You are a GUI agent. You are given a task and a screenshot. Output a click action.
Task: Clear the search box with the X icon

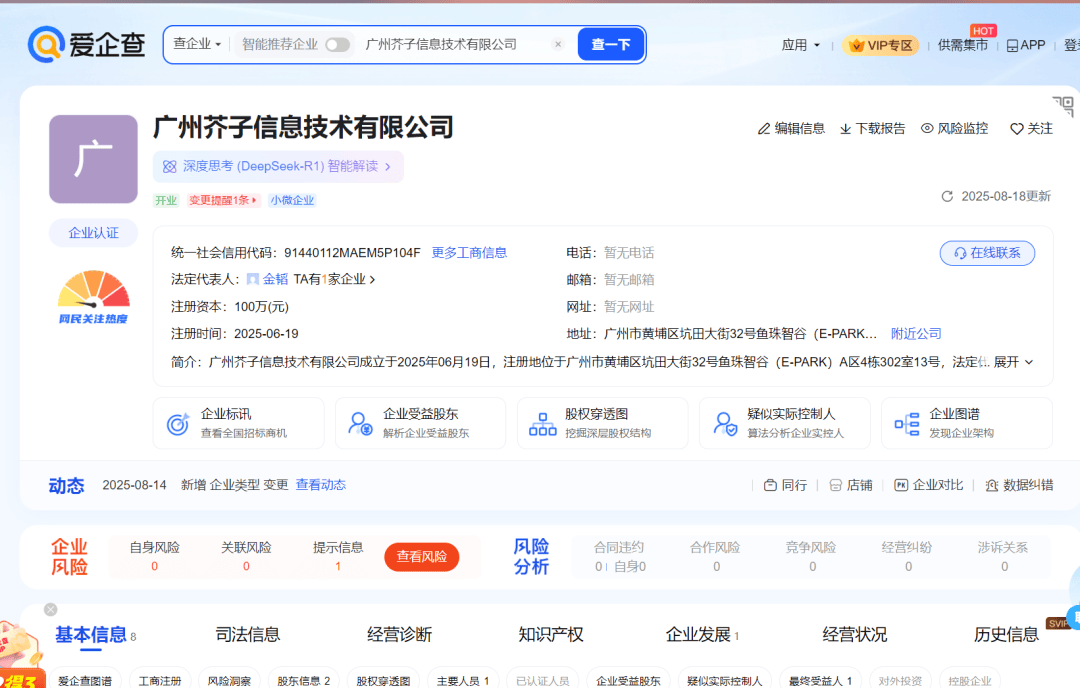point(558,44)
